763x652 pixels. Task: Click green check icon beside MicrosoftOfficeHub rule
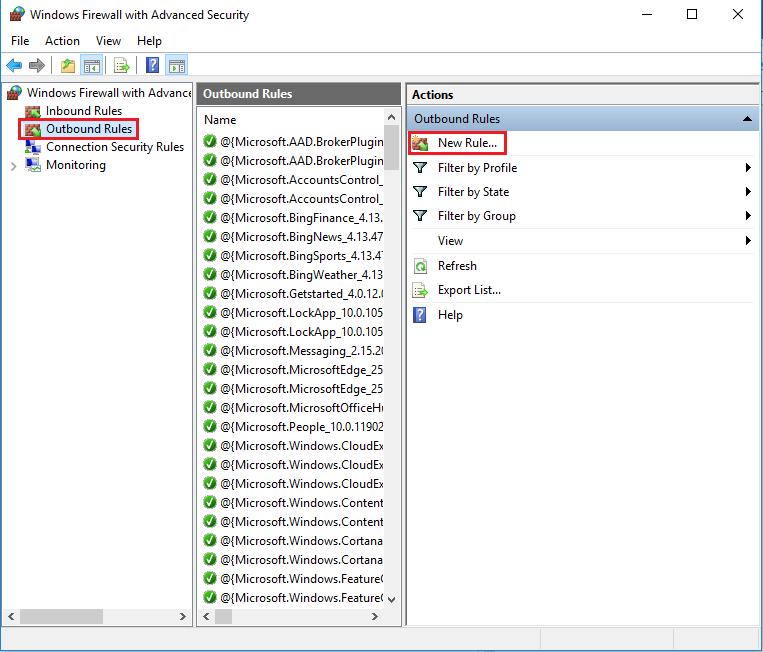tap(210, 407)
